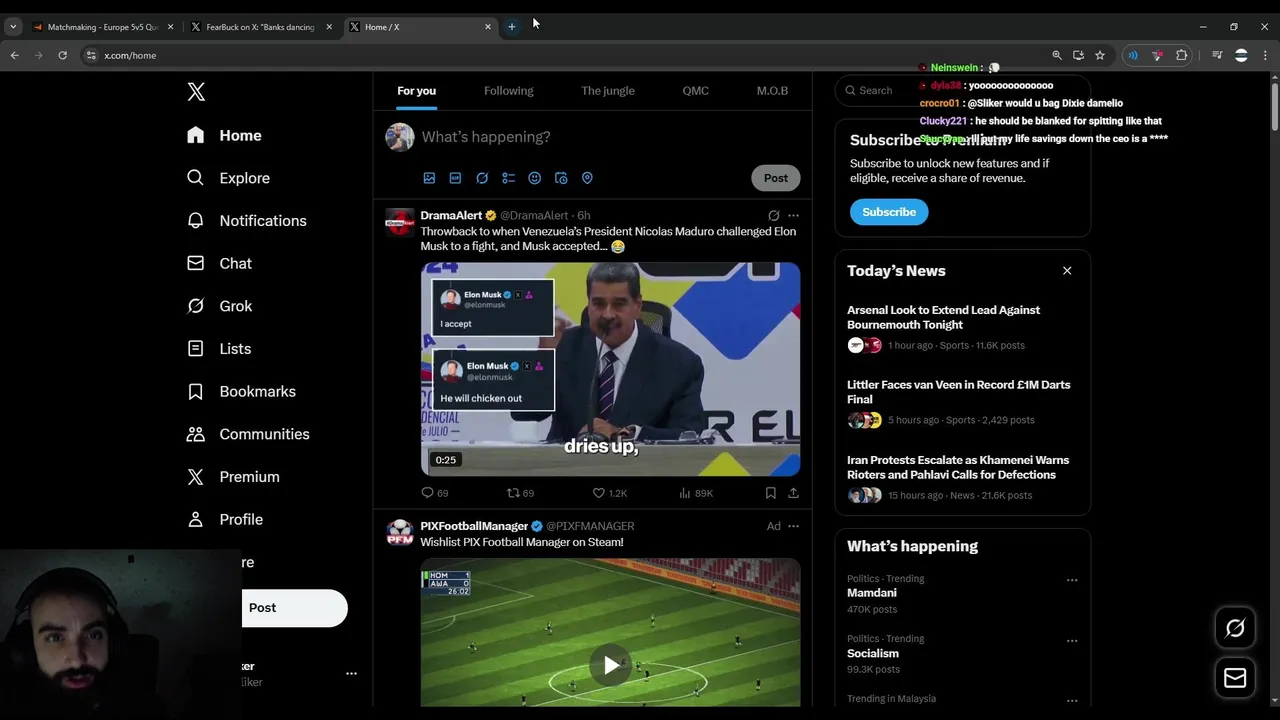Open Bookmarks from the sidebar
The width and height of the screenshot is (1280, 720).
[240, 391]
